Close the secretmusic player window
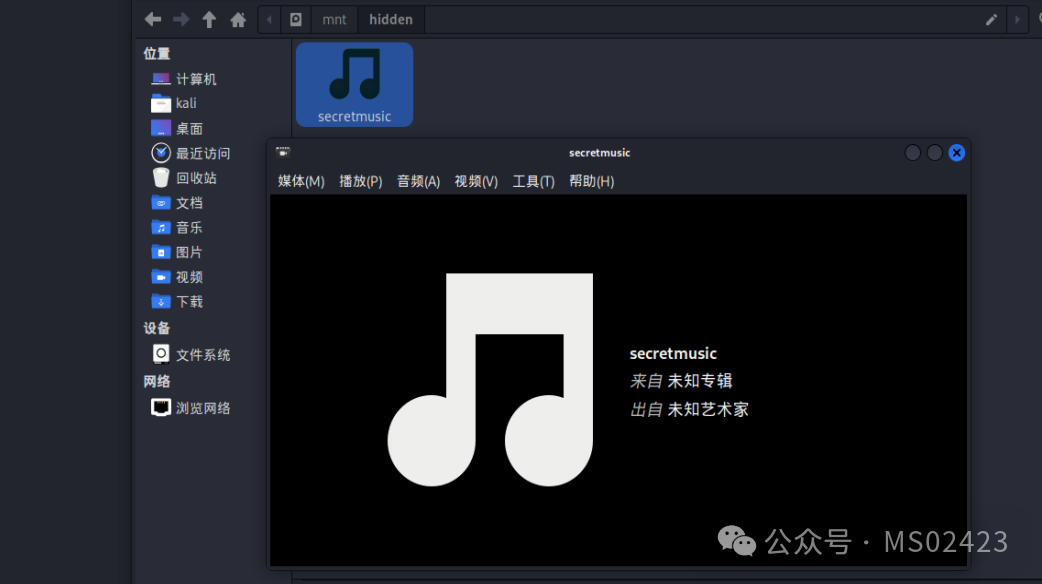Viewport: 1042px width, 584px height. (956, 153)
